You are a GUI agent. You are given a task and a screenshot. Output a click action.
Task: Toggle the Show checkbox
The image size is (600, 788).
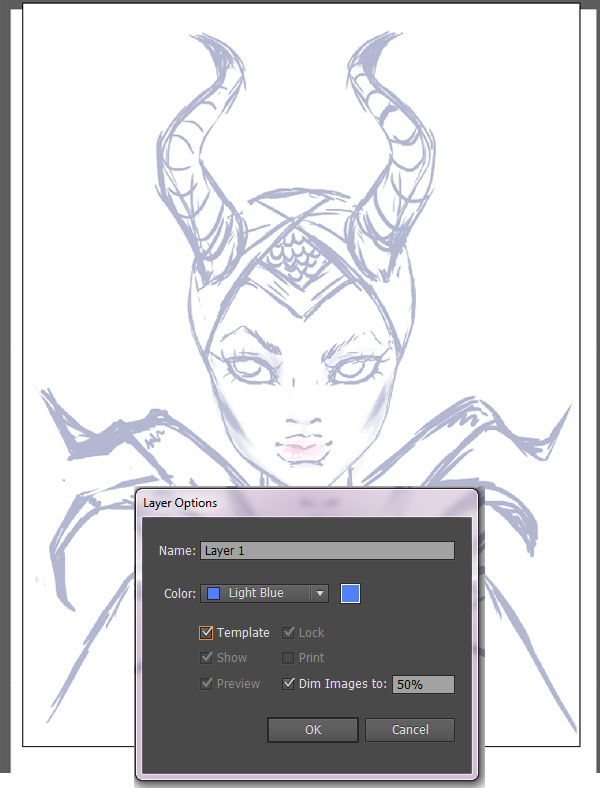[x=206, y=657]
